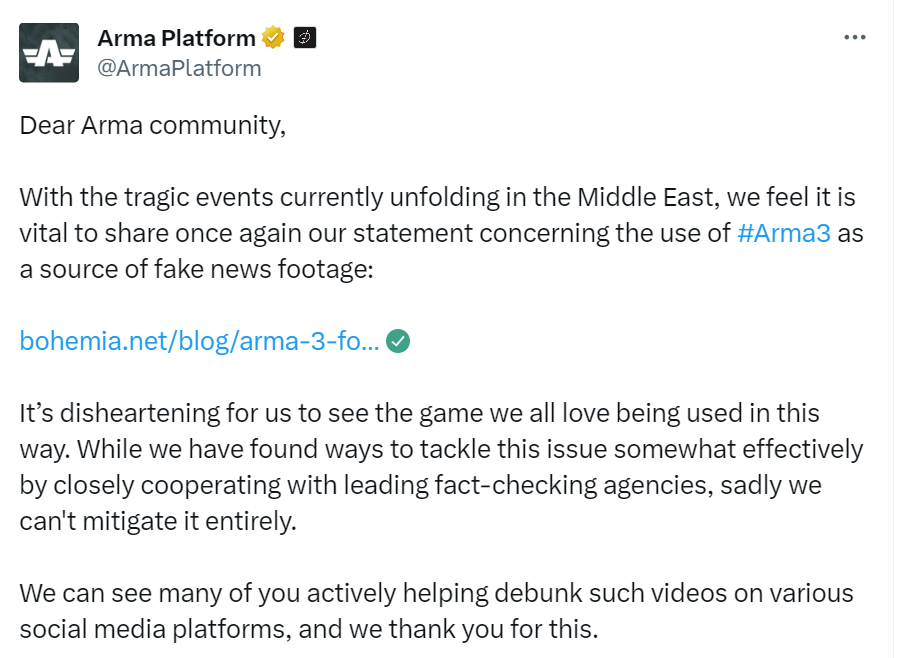Click the word 'statement' in the tweet

pos(413,233)
